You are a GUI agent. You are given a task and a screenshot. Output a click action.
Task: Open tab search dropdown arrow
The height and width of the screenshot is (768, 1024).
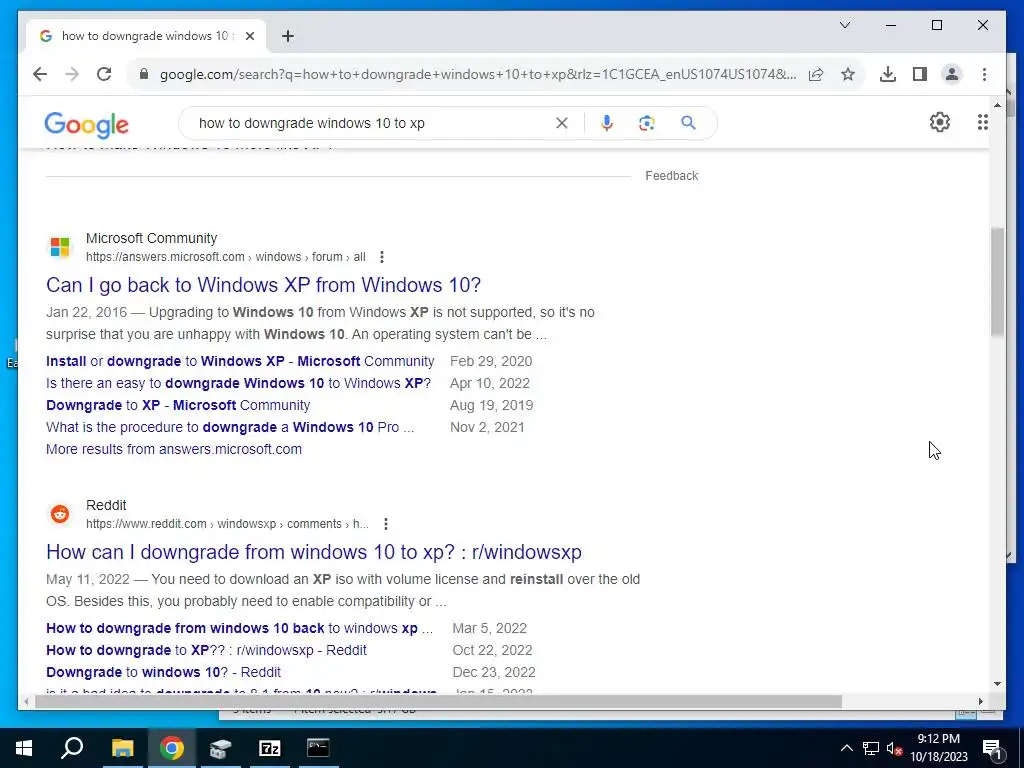[844, 25]
